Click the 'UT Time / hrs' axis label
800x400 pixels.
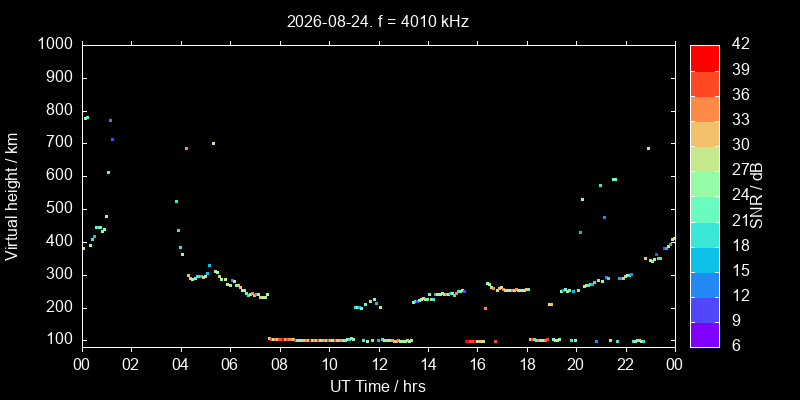click(378, 386)
